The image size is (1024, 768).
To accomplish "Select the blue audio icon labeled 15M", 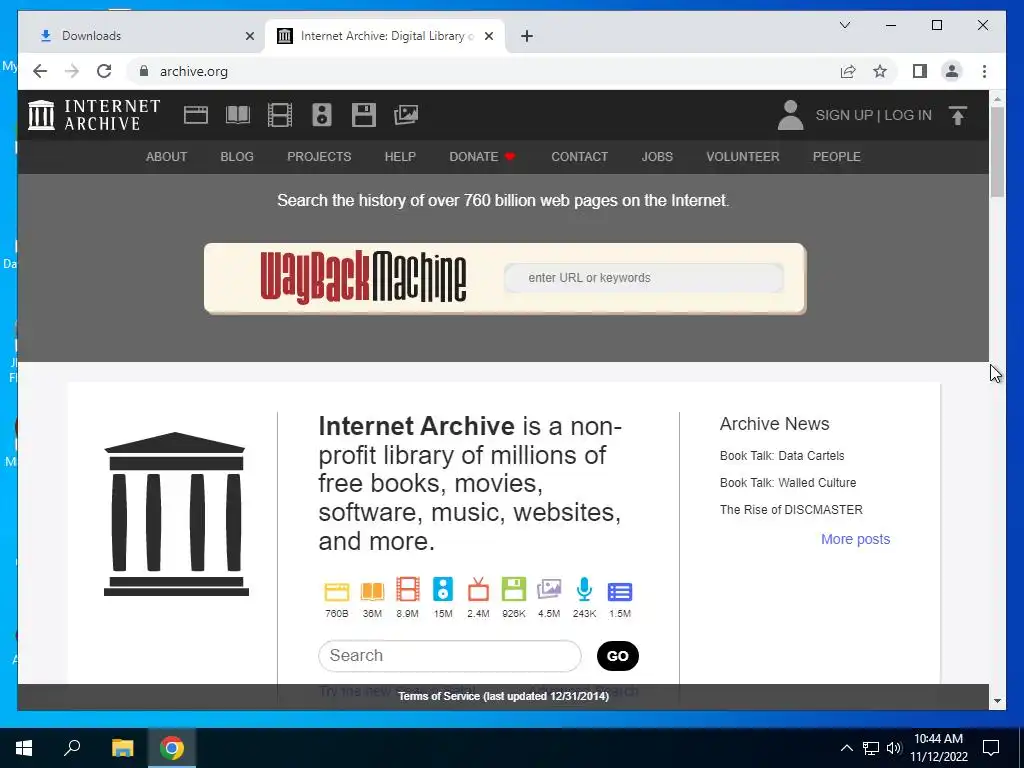I will pyautogui.click(x=443, y=590).
